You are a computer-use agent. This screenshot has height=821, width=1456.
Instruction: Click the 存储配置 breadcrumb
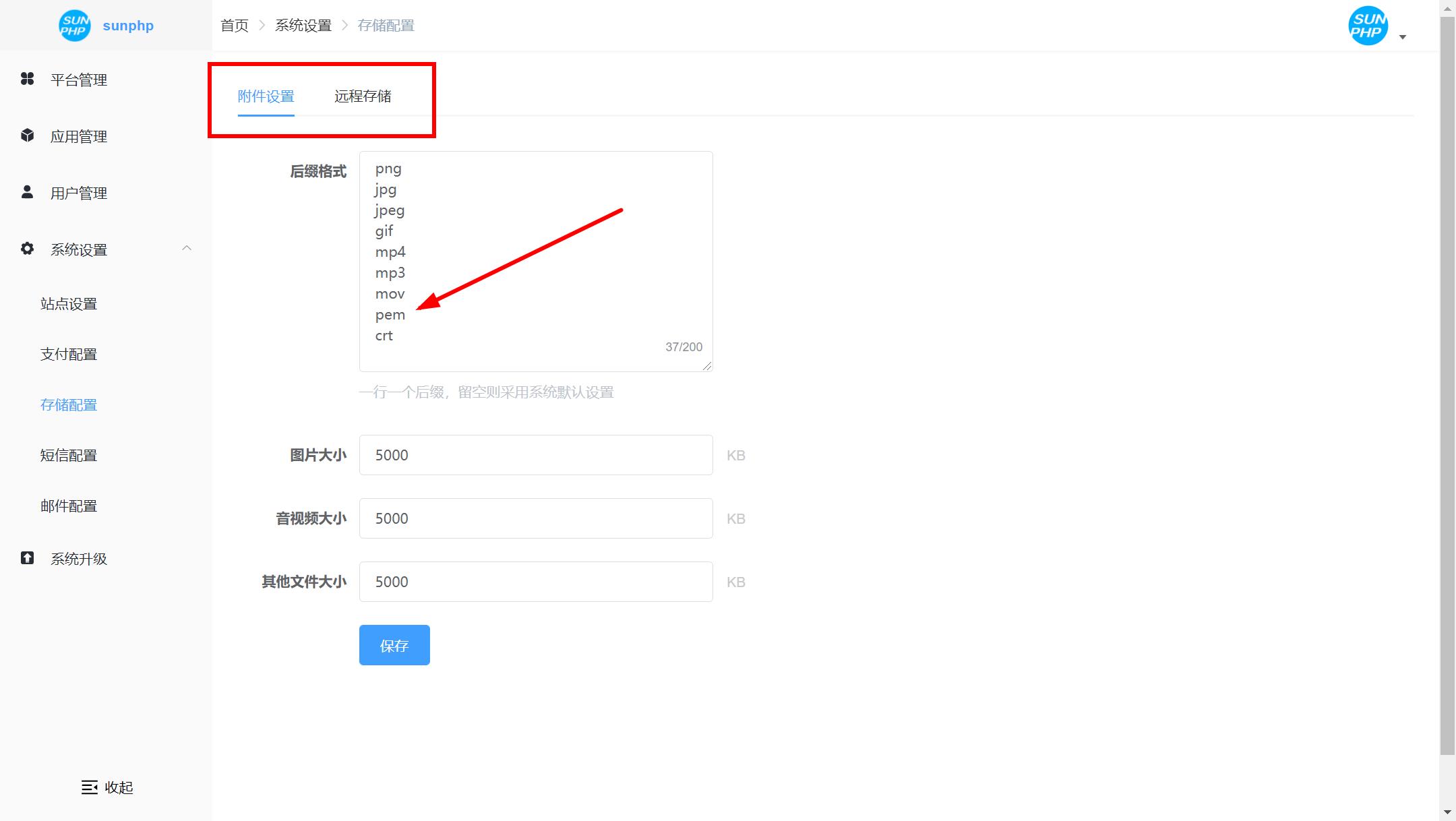(x=386, y=26)
